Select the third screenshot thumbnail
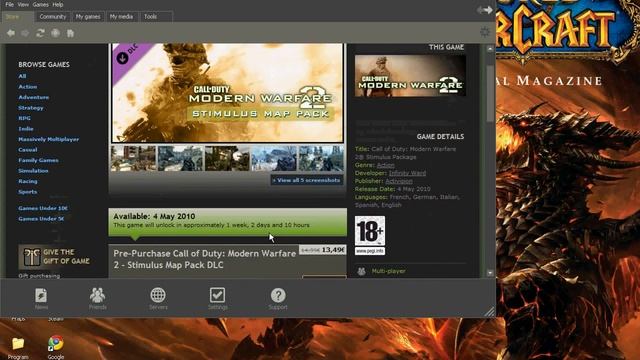This screenshot has width=640, height=360. coord(227,158)
